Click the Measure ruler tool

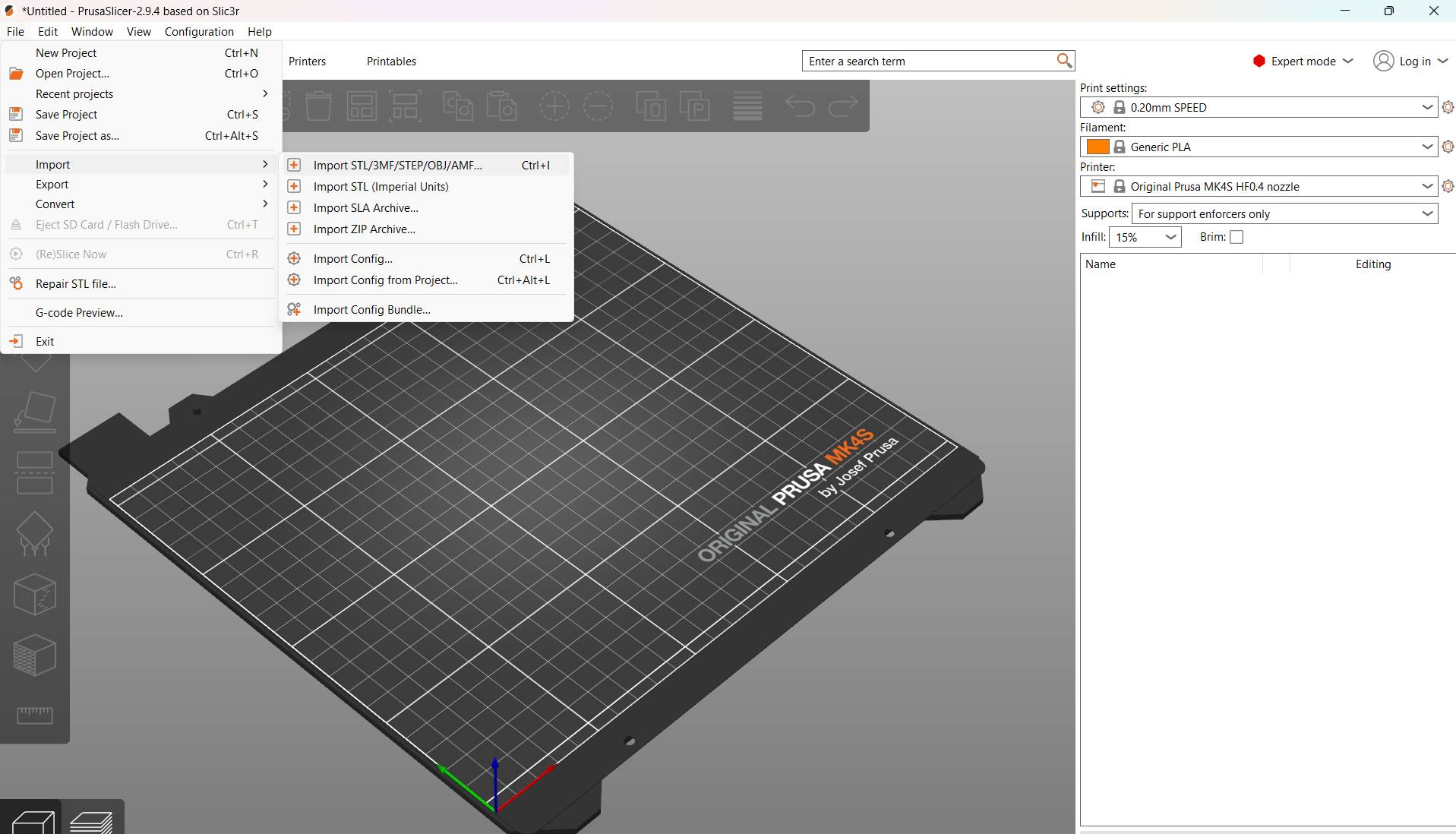(x=34, y=715)
